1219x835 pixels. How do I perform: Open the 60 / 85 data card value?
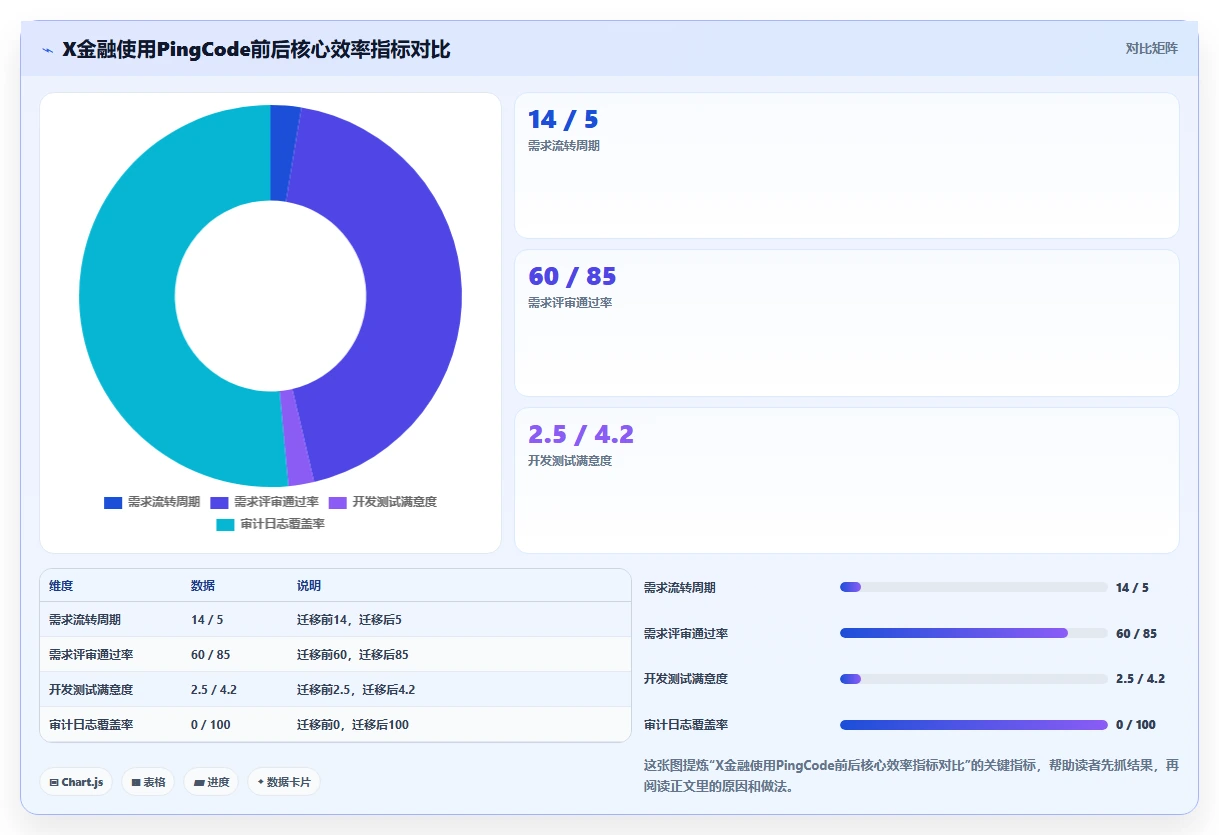pyautogui.click(x=572, y=276)
